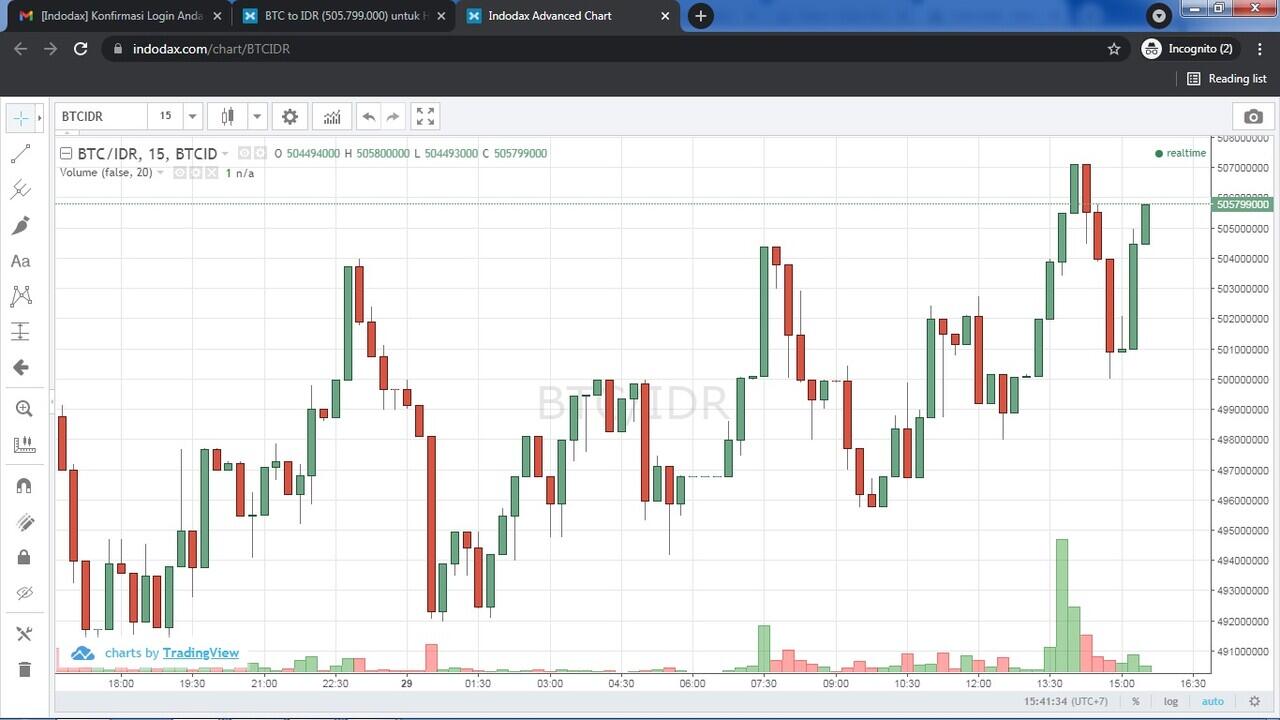Expand the cursor tool options arrow

click(39, 118)
